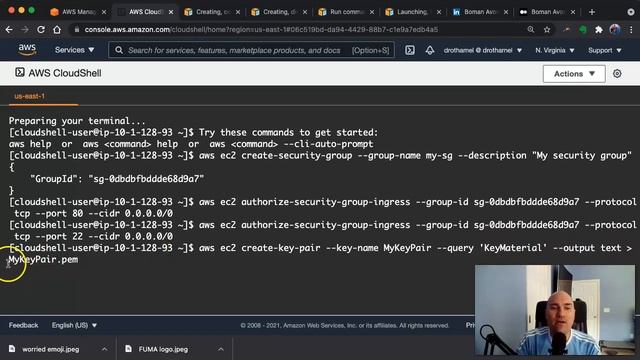Open CloudShell settings gear
Image resolution: width=640 pixels, height=360 pixels.
pyautogui.click(x=617, y=74)
